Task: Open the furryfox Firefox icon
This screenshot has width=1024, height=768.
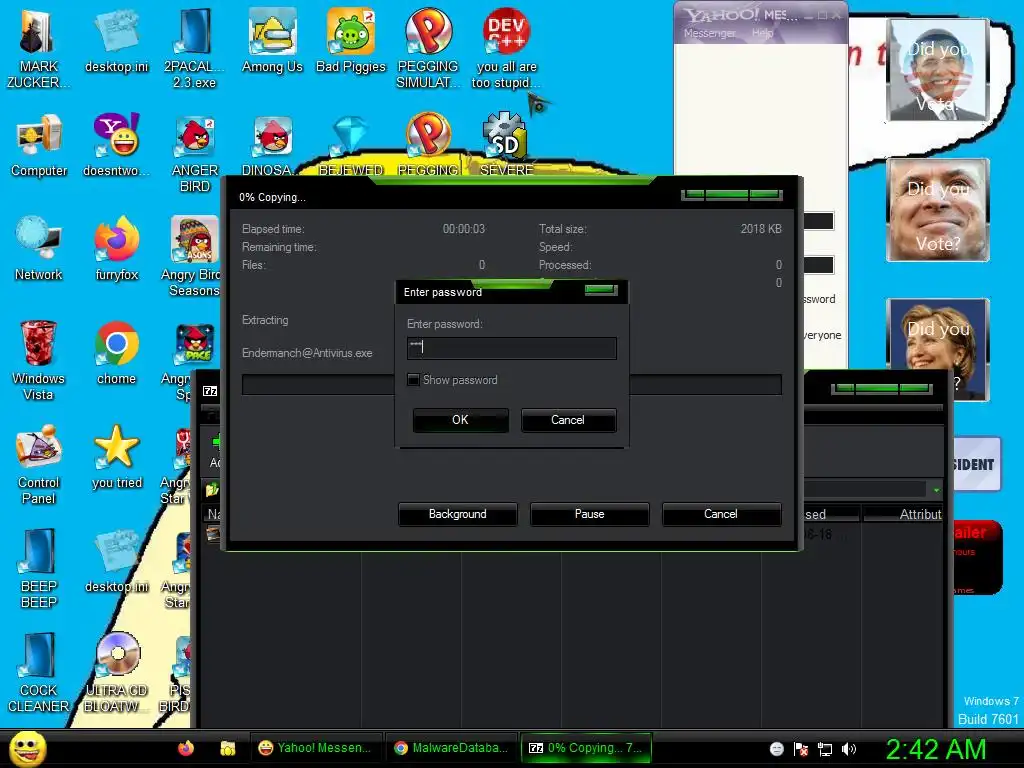Action: 116,249
